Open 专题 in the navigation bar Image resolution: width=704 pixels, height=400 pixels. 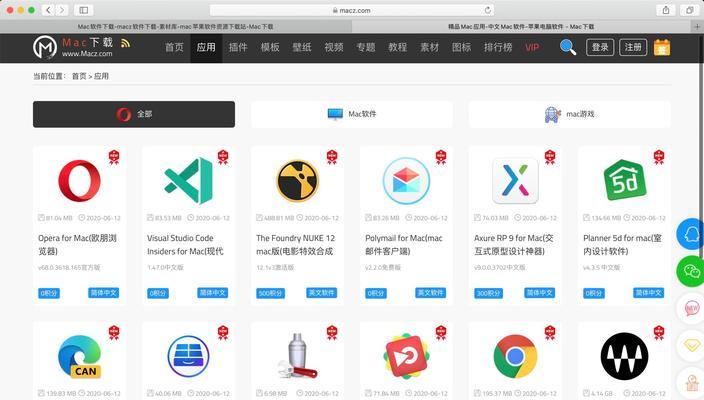click(366, 47)
